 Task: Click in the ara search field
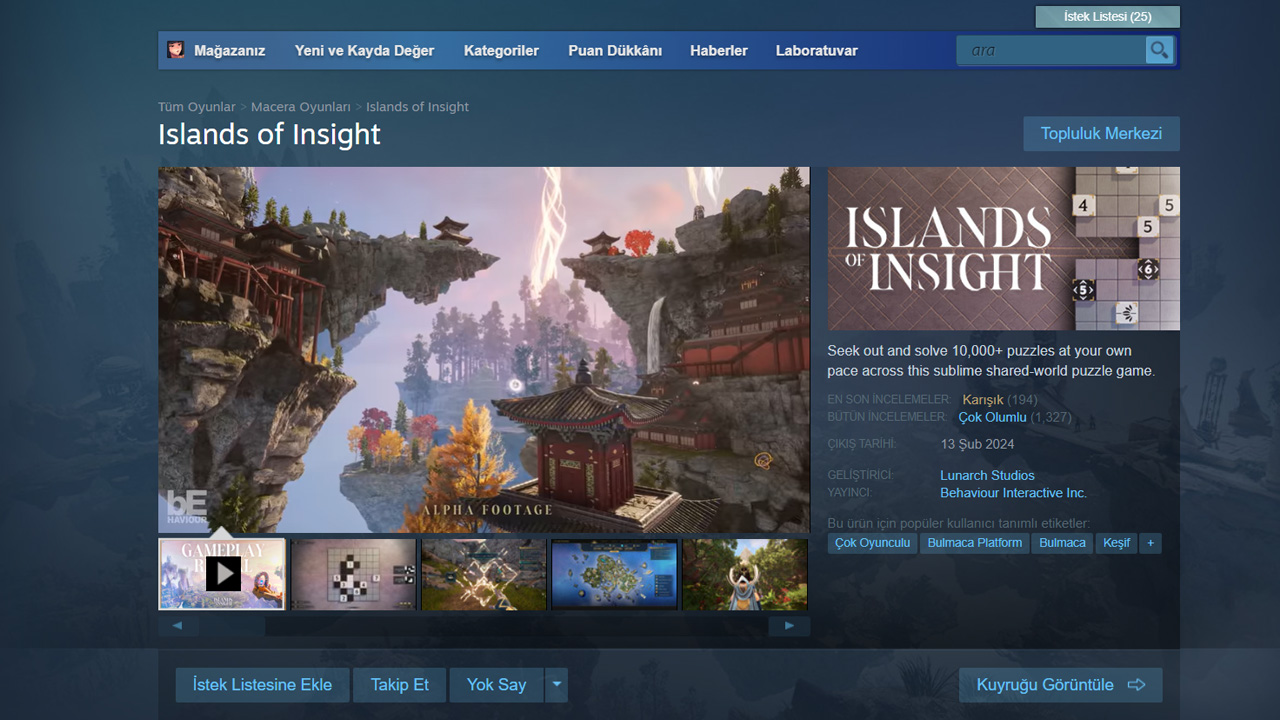pos(1051,50)
